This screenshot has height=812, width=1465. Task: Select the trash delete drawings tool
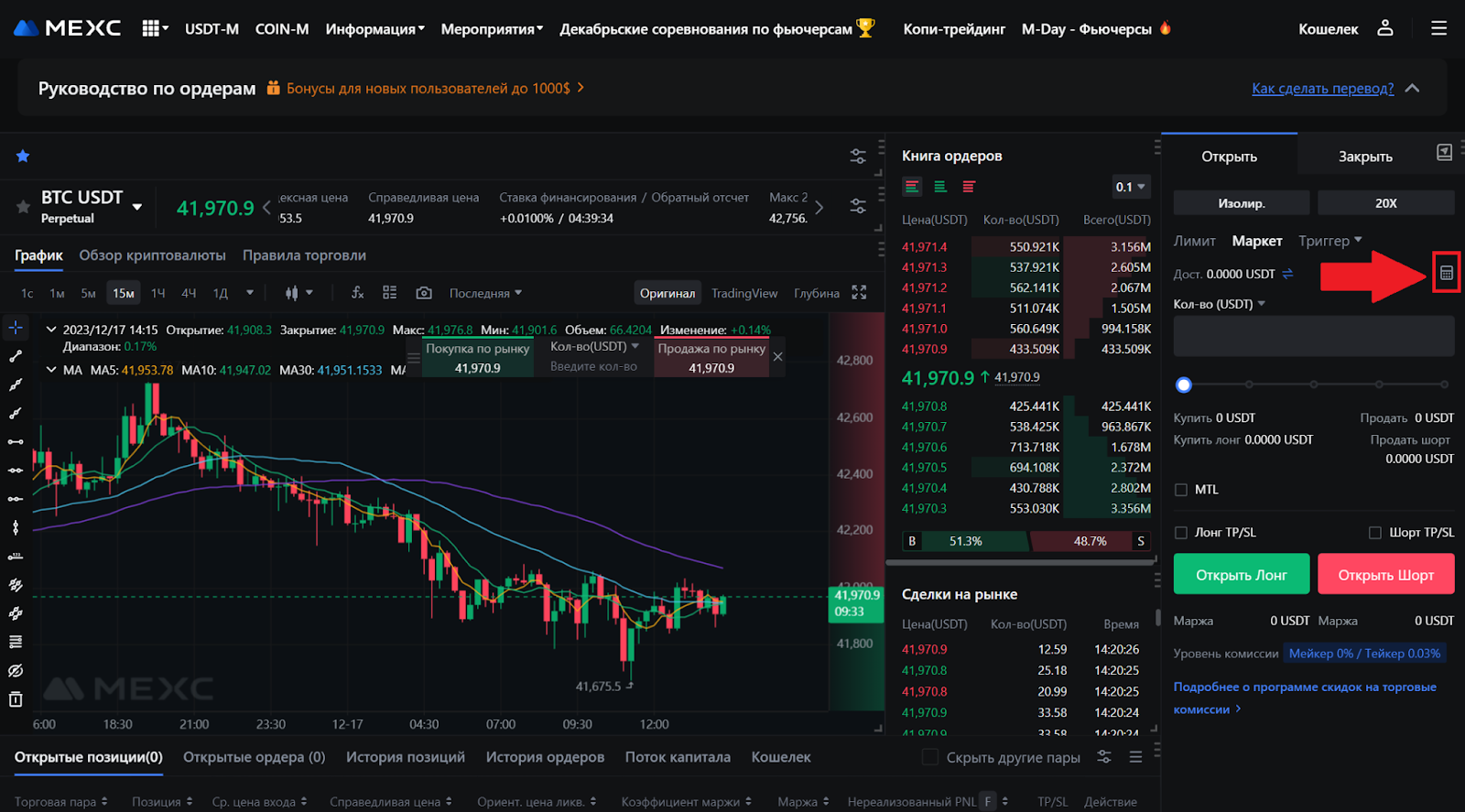(16, 699)
